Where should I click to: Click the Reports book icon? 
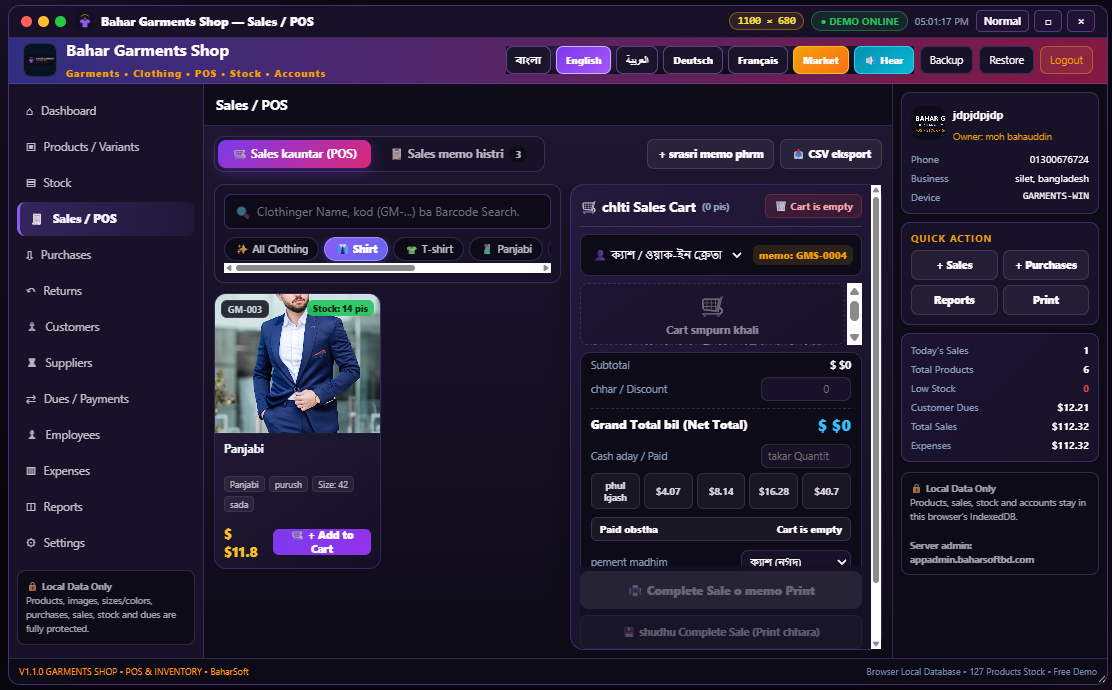point(30,507)
